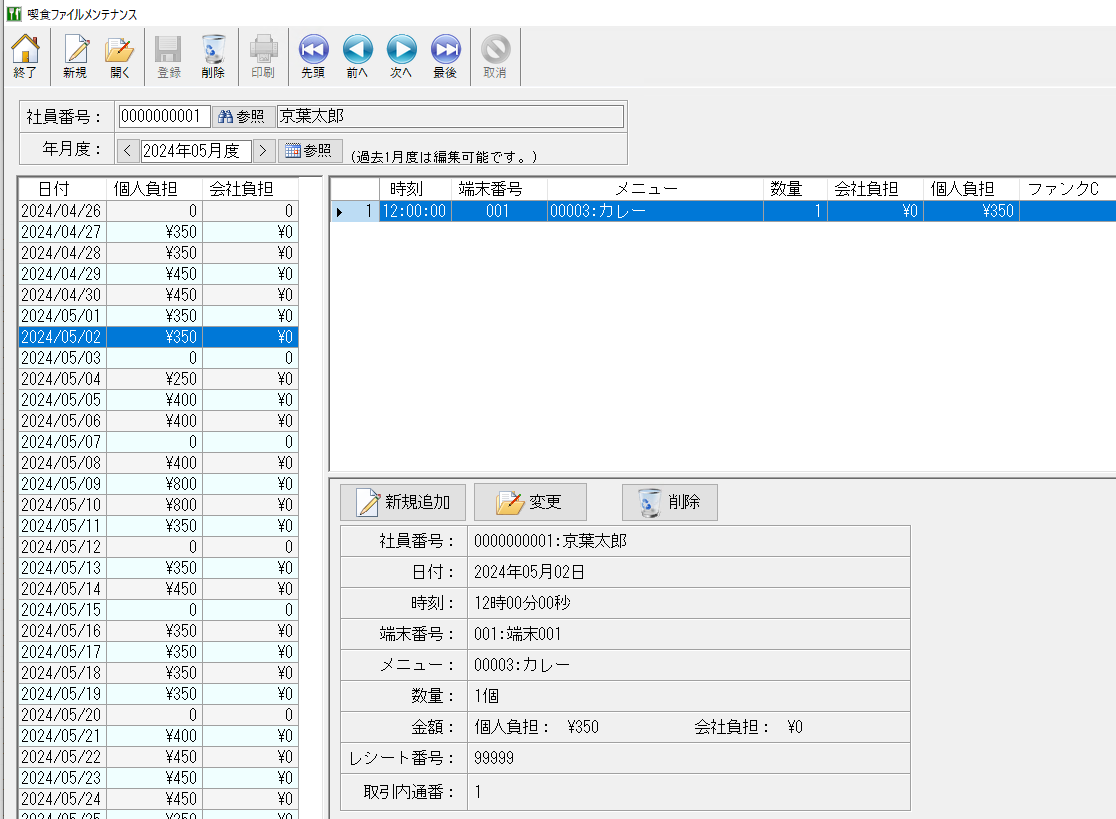
Task: Jump to last record with 最後
Action: tap(445, 55)
